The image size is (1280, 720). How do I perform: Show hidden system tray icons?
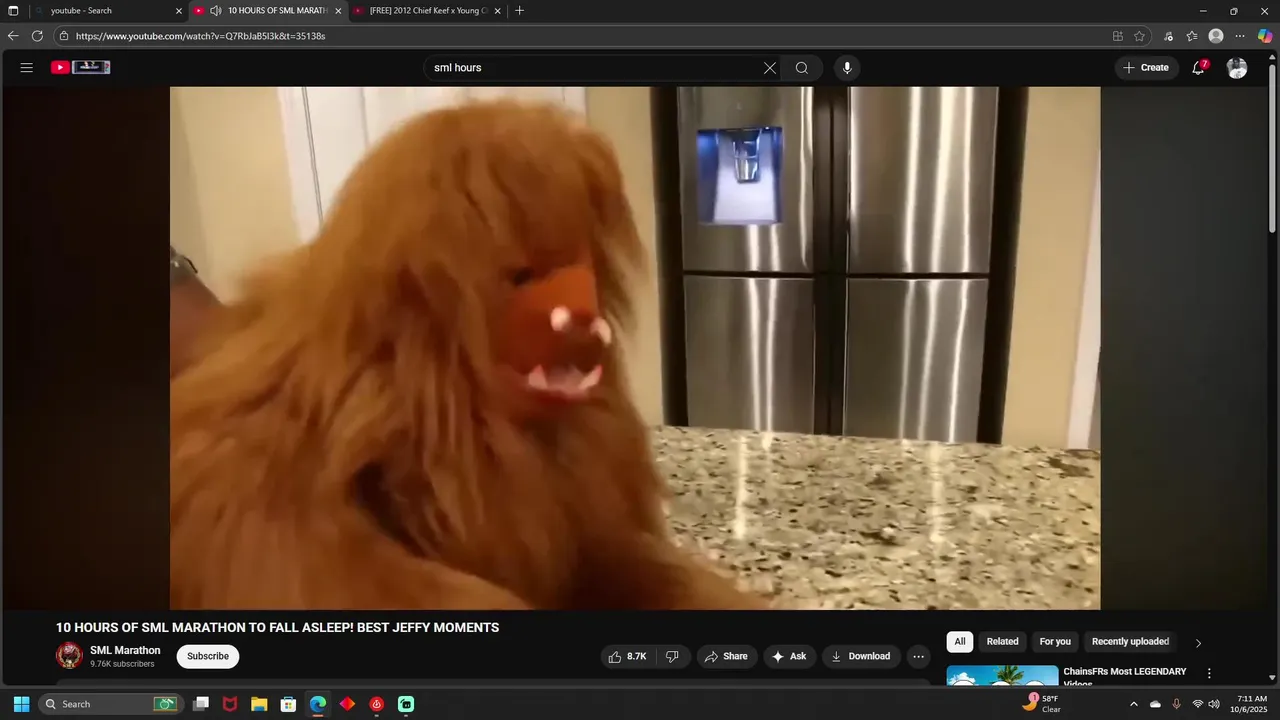point(1133,704)
